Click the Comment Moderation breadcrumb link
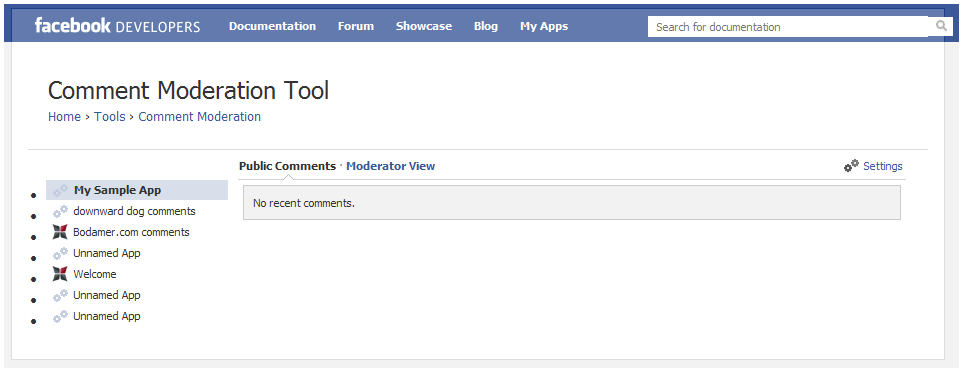The height and width of the screenshot is (372, 963). coord(200,117)
